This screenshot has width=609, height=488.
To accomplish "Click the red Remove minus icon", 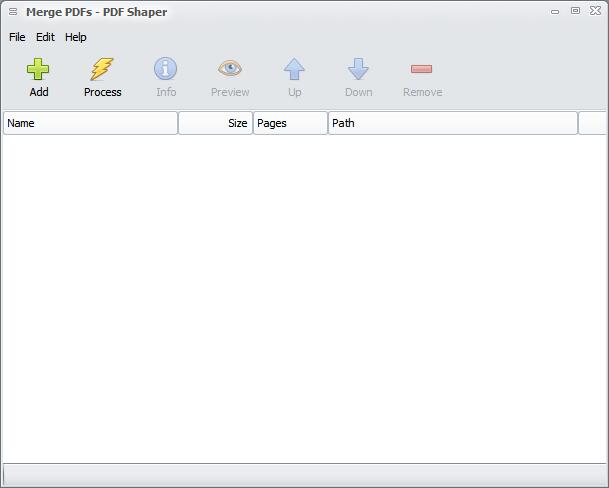I will (x=421, y=69).
